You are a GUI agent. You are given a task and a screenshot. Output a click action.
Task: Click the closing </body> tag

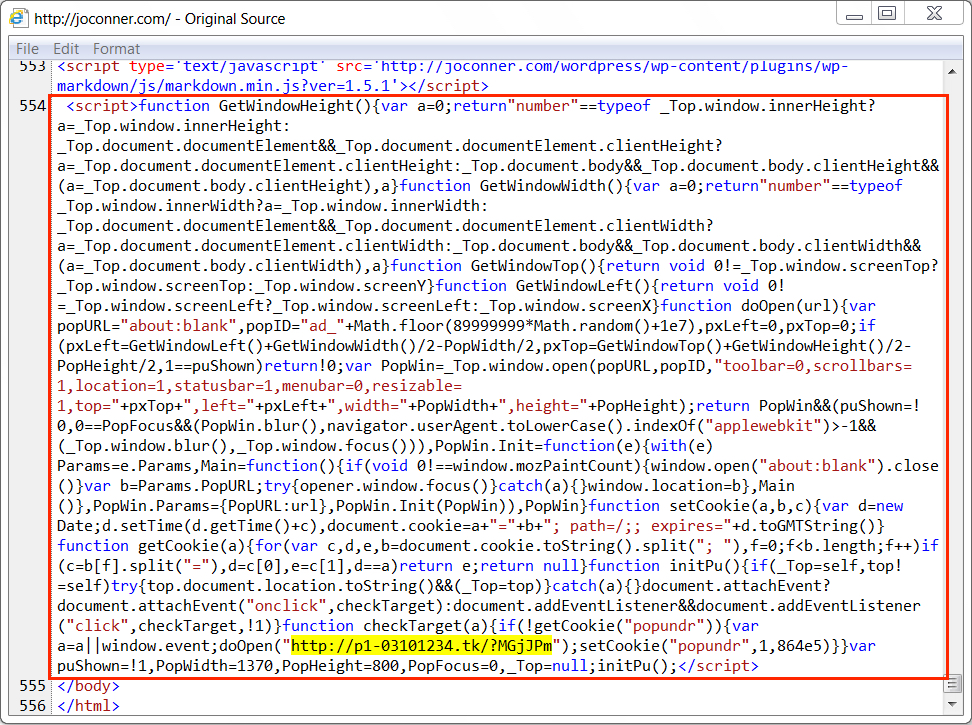88,686
